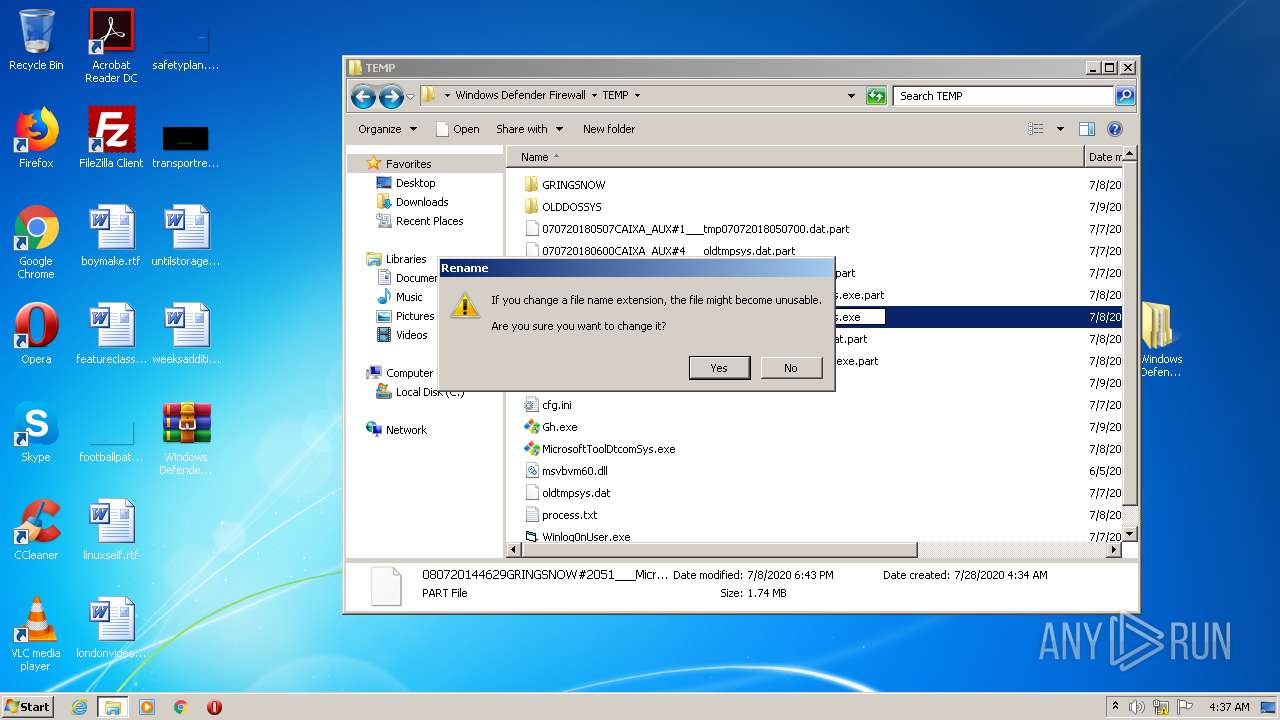Open the Pictures library

tap(414, 316)
